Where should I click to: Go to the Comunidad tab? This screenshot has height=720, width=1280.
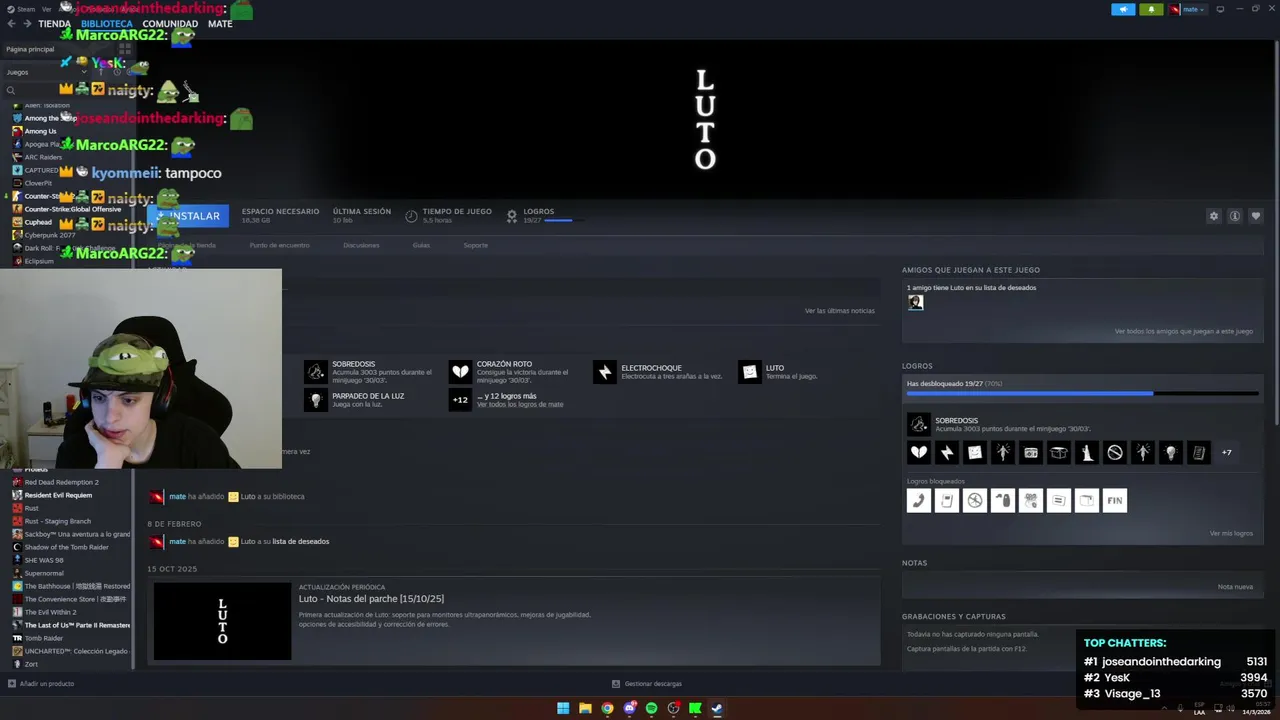pyautogui.click(x=170, y=24)
